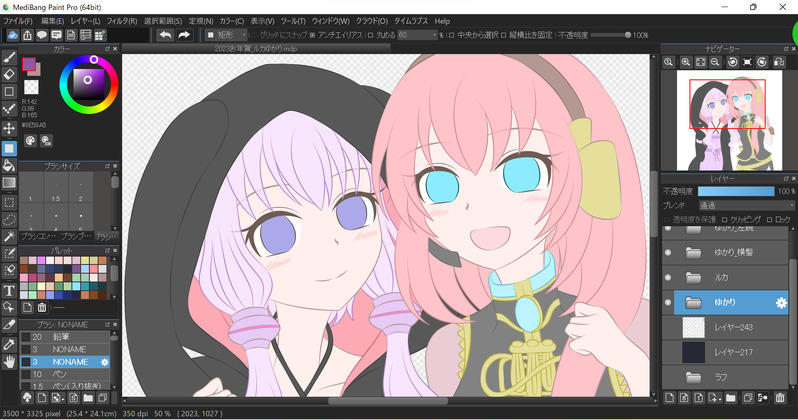This screenshot has height=420, width=798.
Task: Enable 縦横比を固定 checkbox
Action: point(503,35)
